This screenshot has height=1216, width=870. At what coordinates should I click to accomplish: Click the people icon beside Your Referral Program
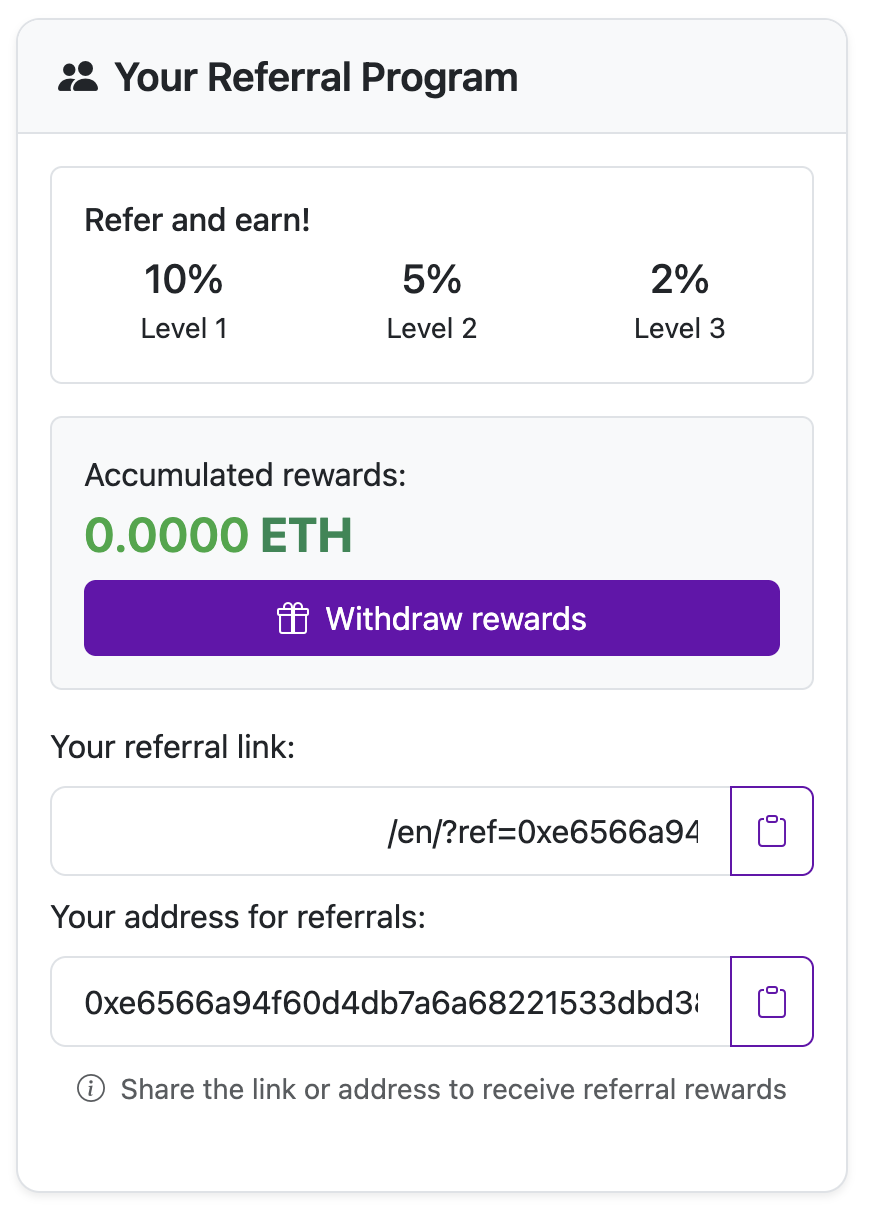pyautogui.click(x=78, y=77)
